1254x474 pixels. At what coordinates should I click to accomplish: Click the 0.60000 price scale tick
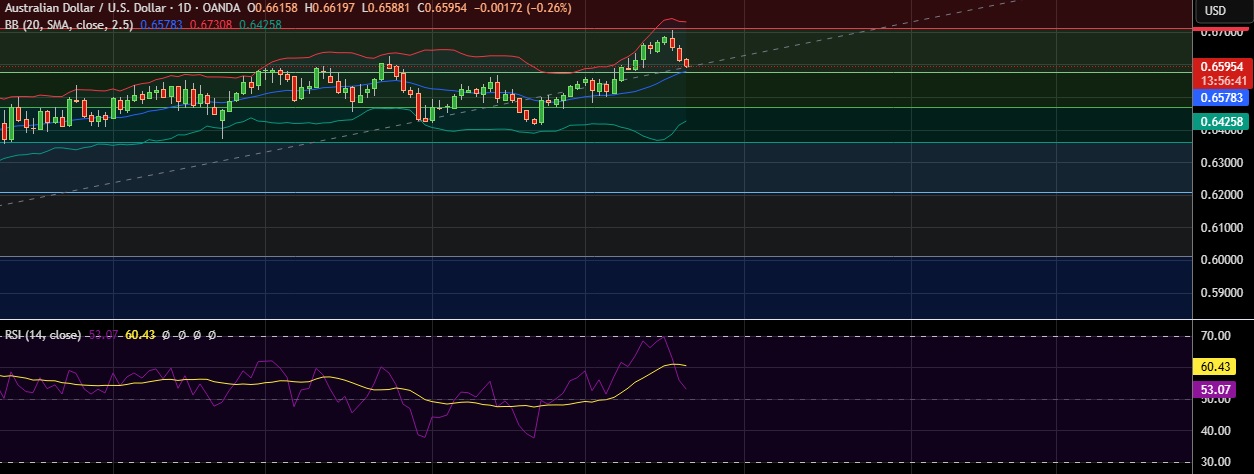1222,260
